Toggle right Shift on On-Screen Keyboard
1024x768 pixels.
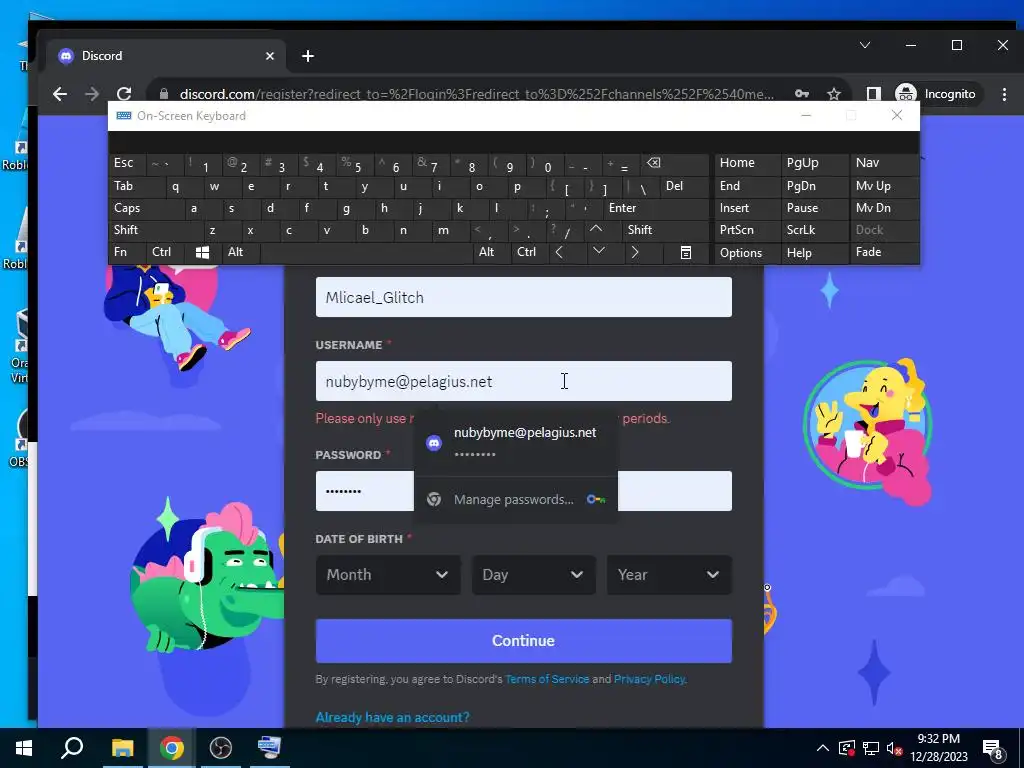point(664,230)
